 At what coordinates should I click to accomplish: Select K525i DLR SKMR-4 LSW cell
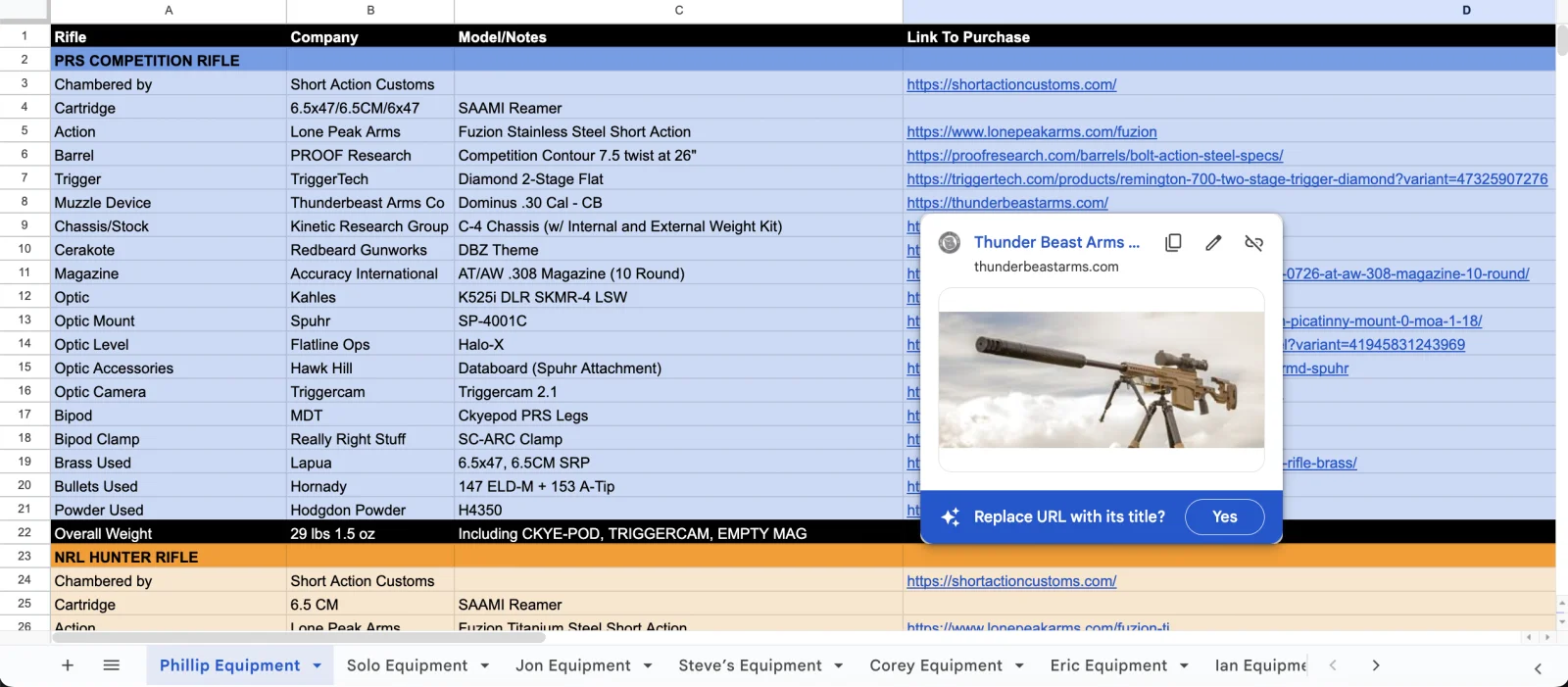click(678, 297)
